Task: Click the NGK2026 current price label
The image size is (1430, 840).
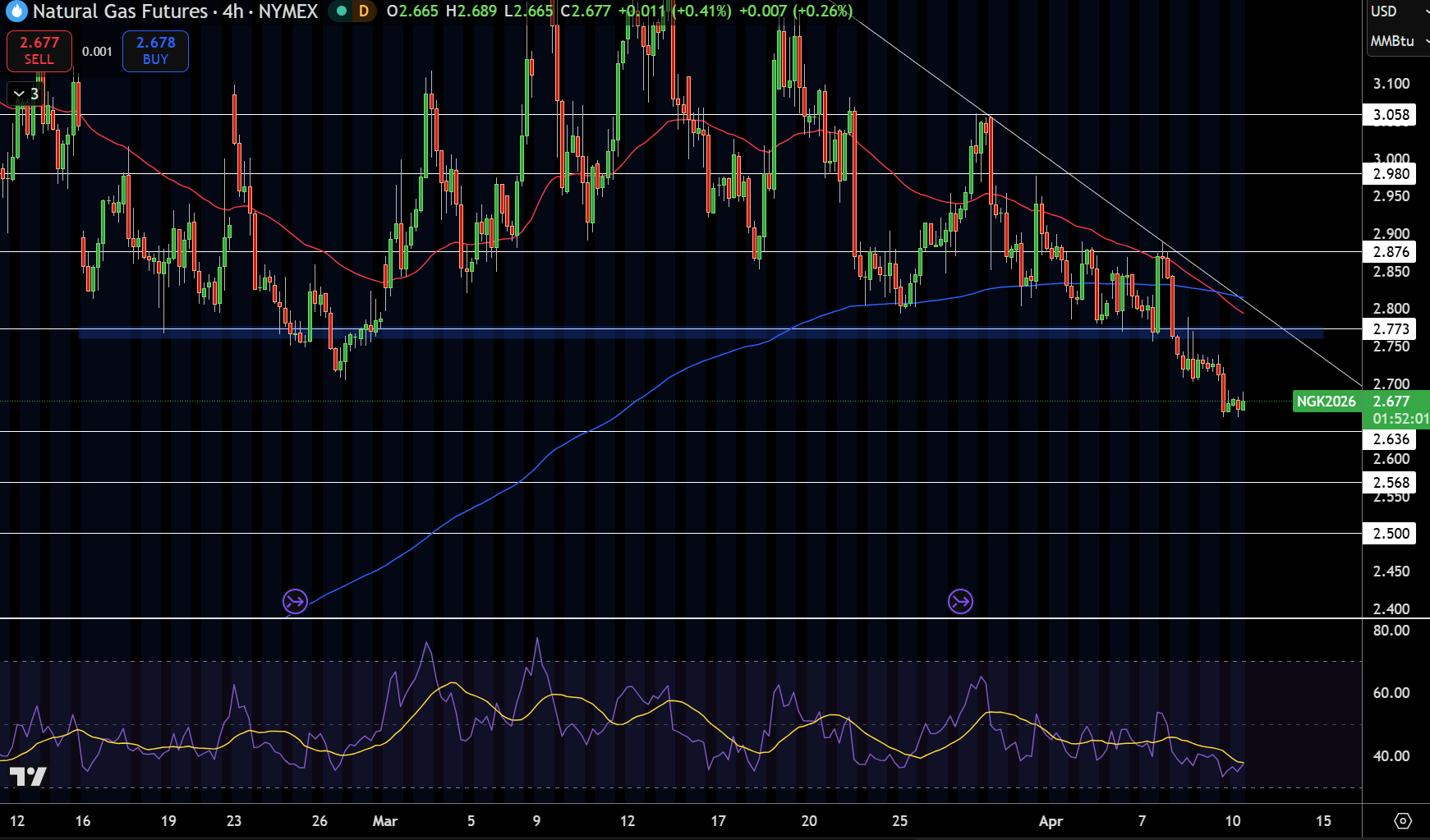Action: (1326, 402)
